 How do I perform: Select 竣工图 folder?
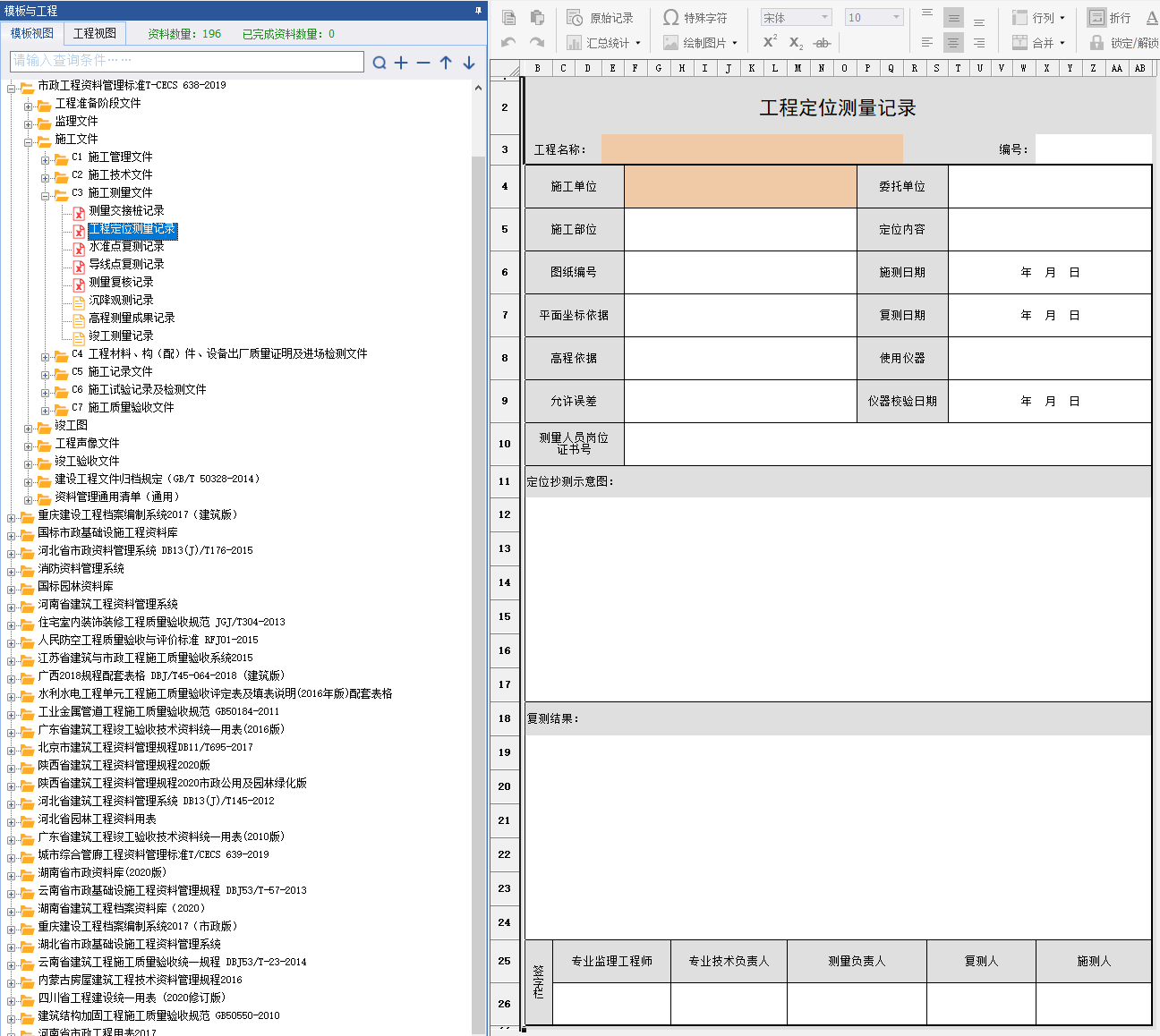pyautogui.click(x=72, y=425)
